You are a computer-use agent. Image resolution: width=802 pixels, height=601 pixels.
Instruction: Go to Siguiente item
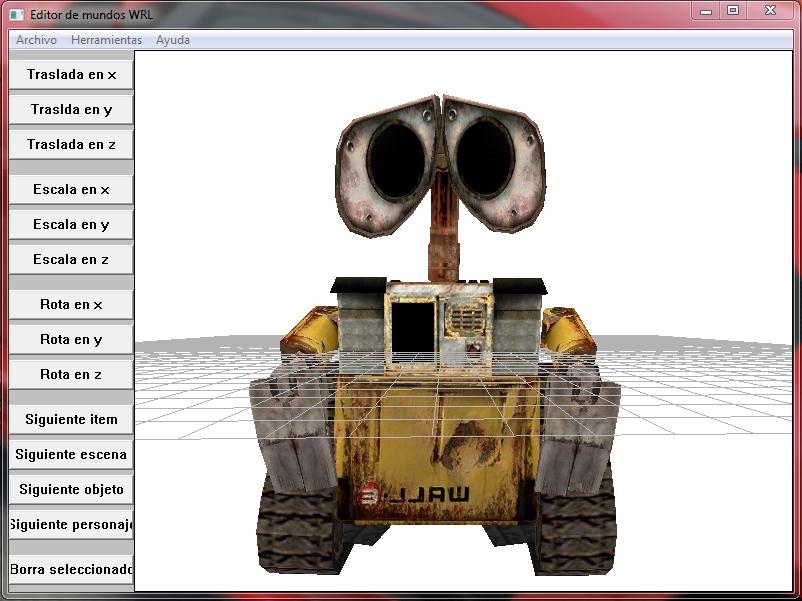72,420
